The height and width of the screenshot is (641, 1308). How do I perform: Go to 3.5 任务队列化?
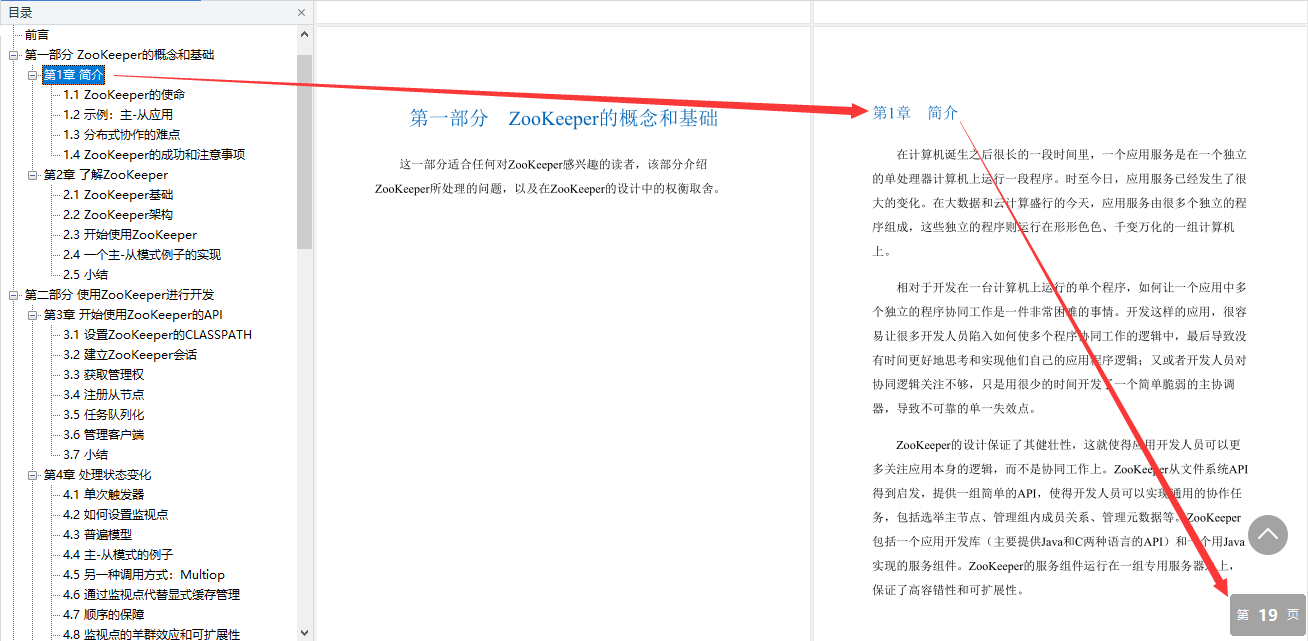click(x=104, y=415)
